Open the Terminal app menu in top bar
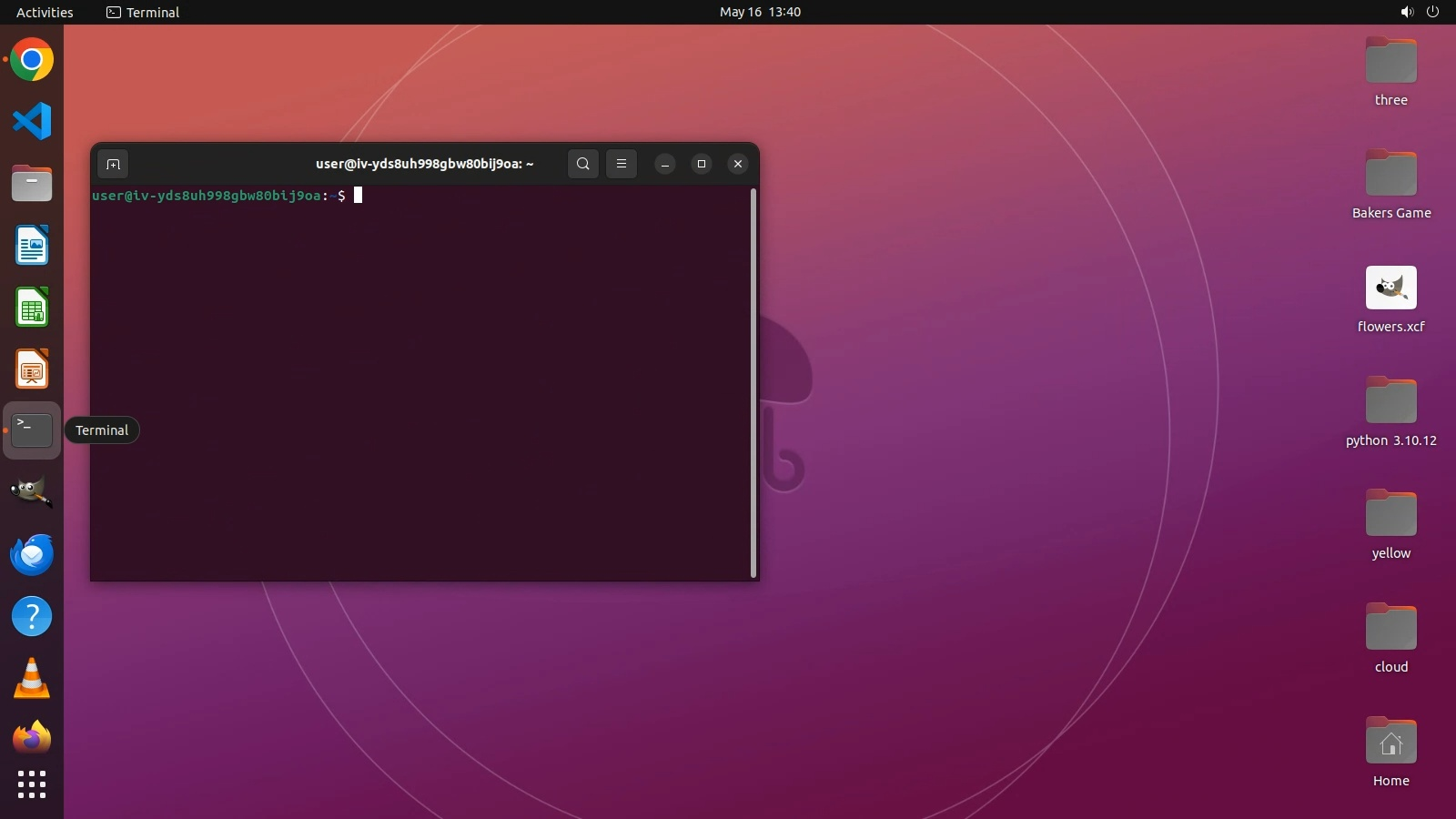 coord(143,12)
